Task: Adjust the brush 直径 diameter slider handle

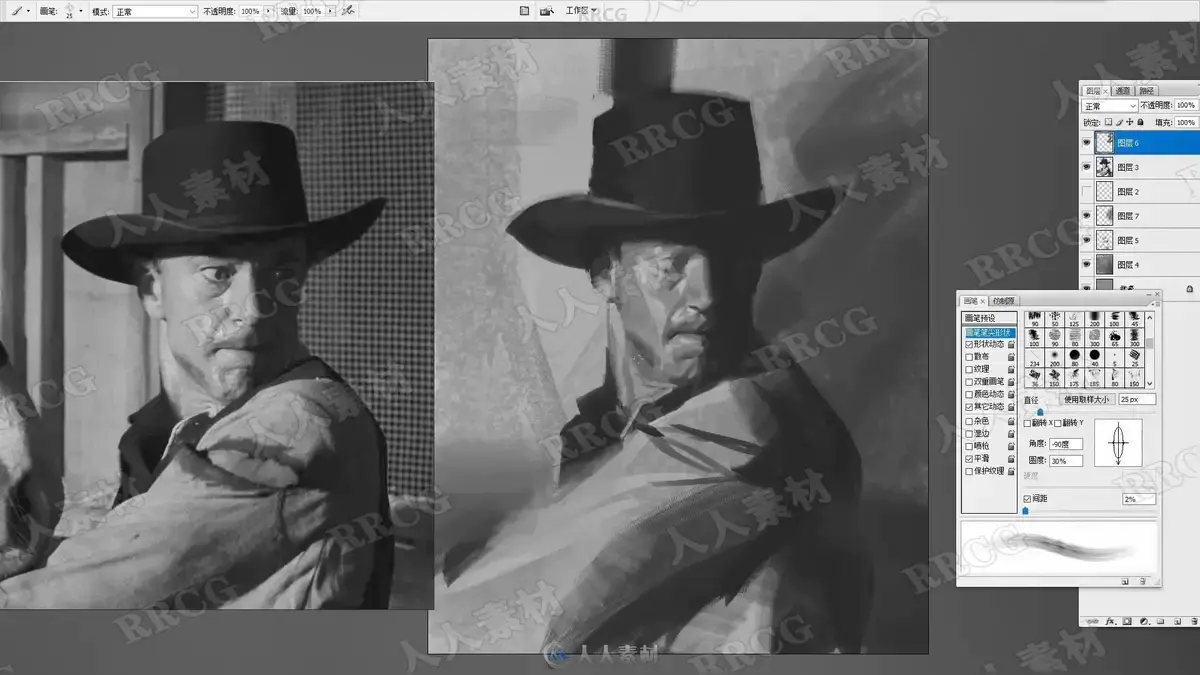Action: pos(1040,411)
